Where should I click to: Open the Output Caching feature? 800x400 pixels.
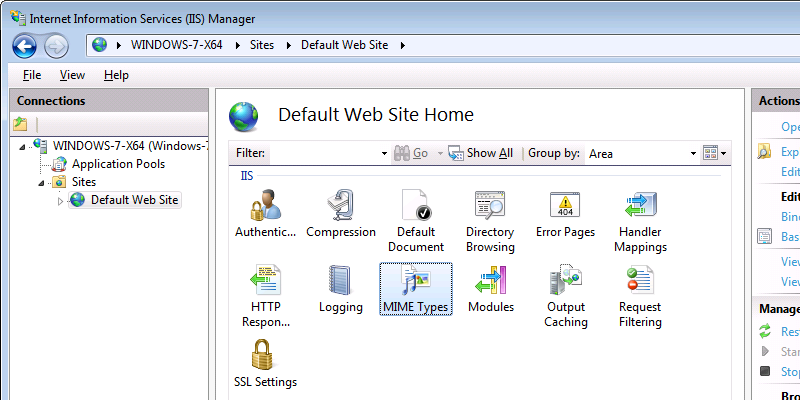[566, 296]
